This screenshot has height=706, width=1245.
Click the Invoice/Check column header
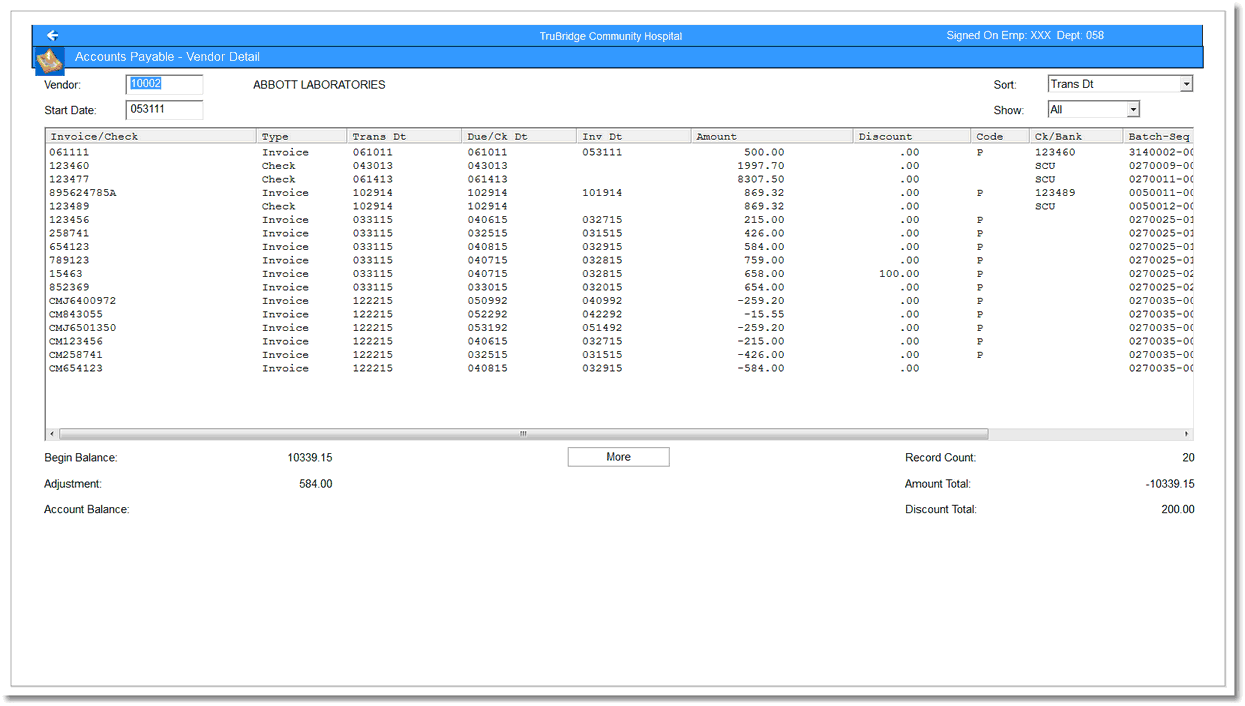pos(151,136)
